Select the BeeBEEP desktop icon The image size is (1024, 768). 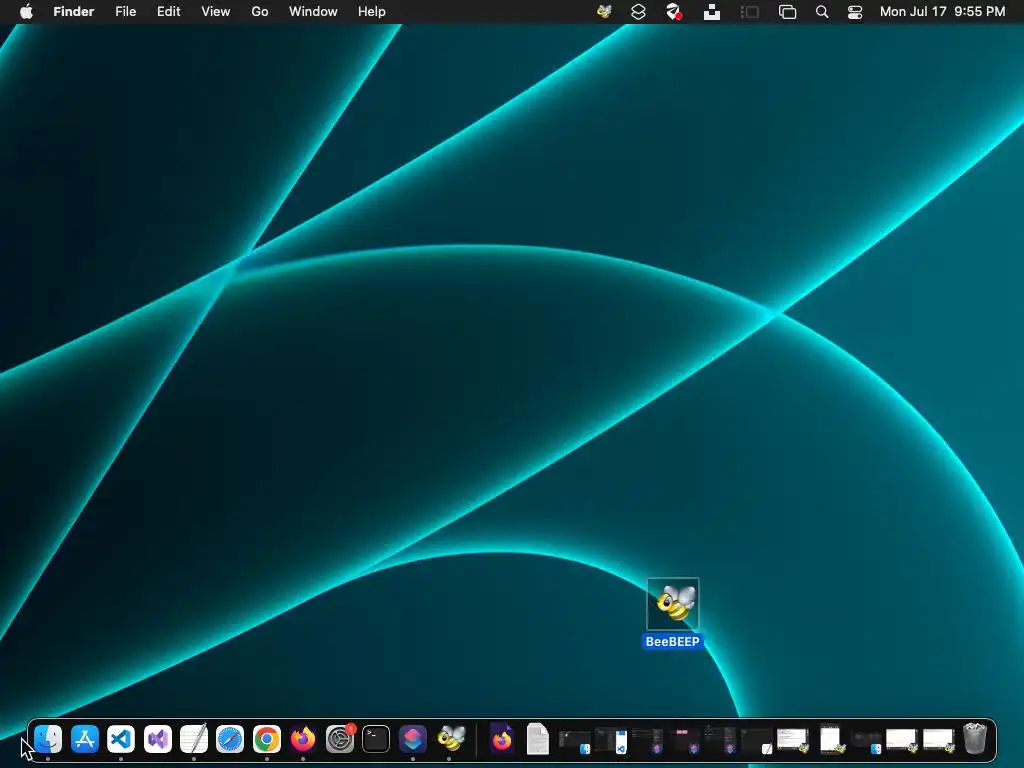673,603
